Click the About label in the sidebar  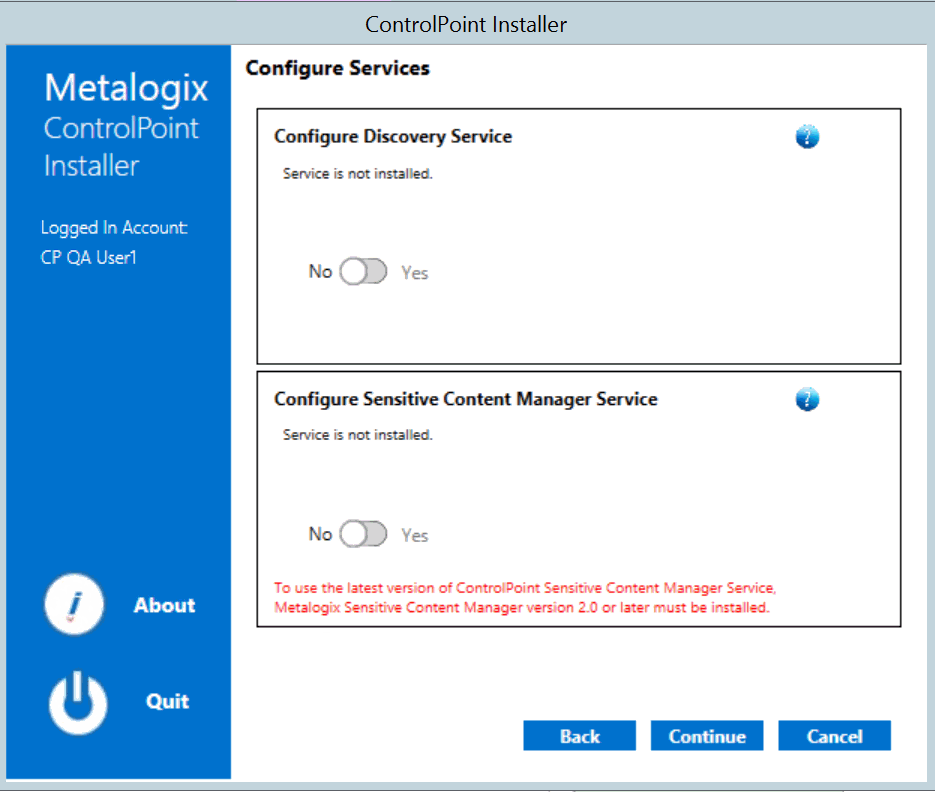tap(163, 605)
